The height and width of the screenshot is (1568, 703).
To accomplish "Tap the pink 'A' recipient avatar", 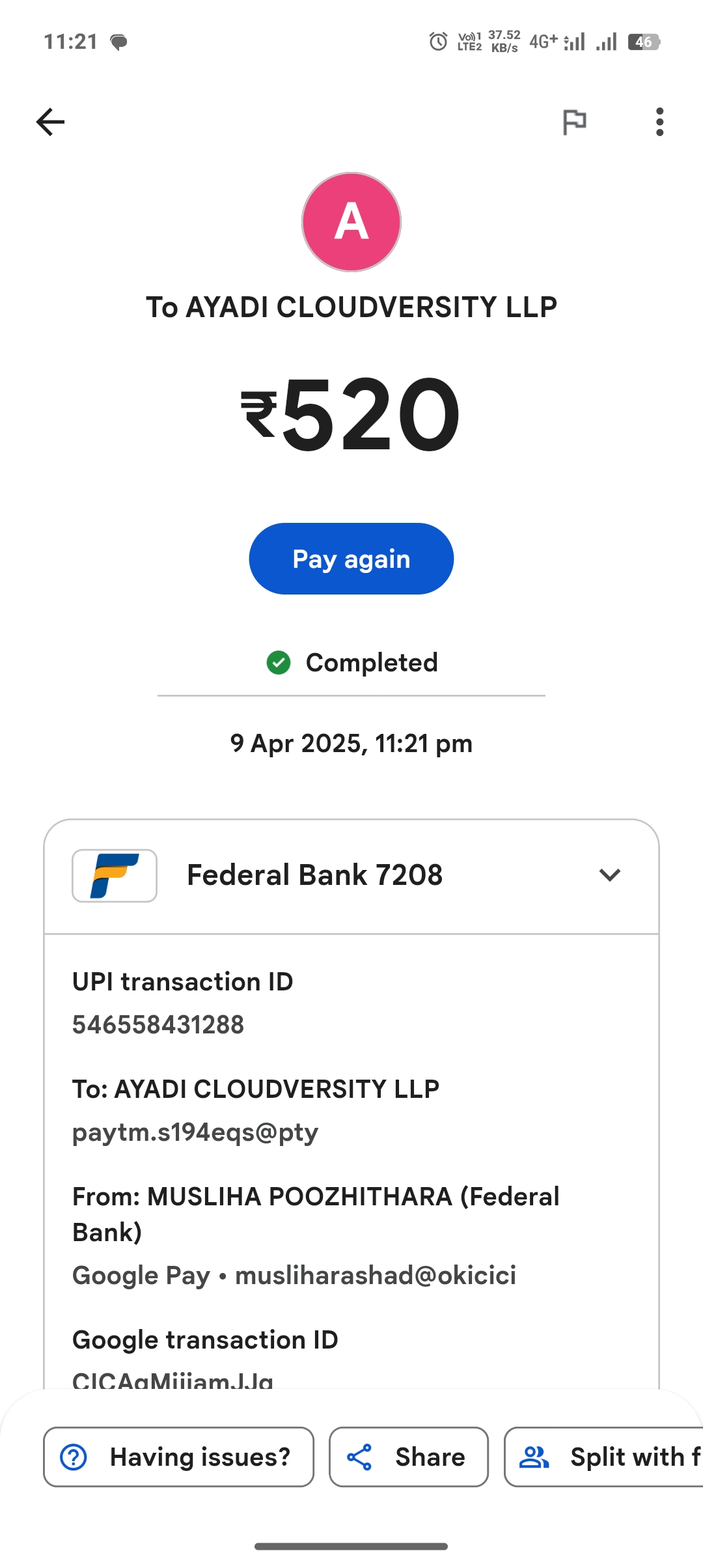I will (x=351, y=222).
